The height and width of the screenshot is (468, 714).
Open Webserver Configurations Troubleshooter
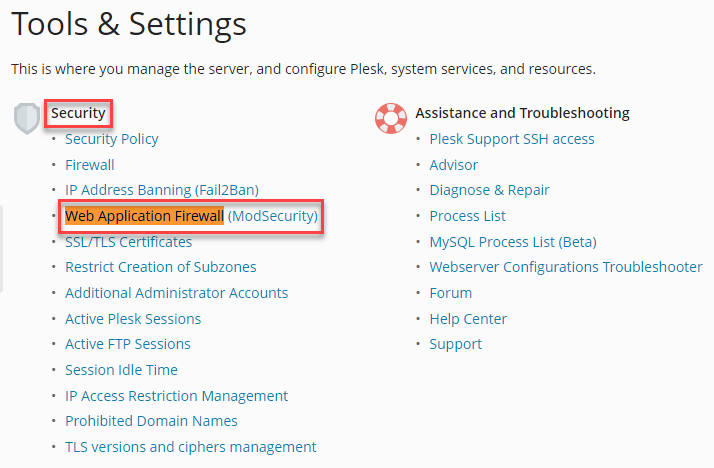pos(566,267)
